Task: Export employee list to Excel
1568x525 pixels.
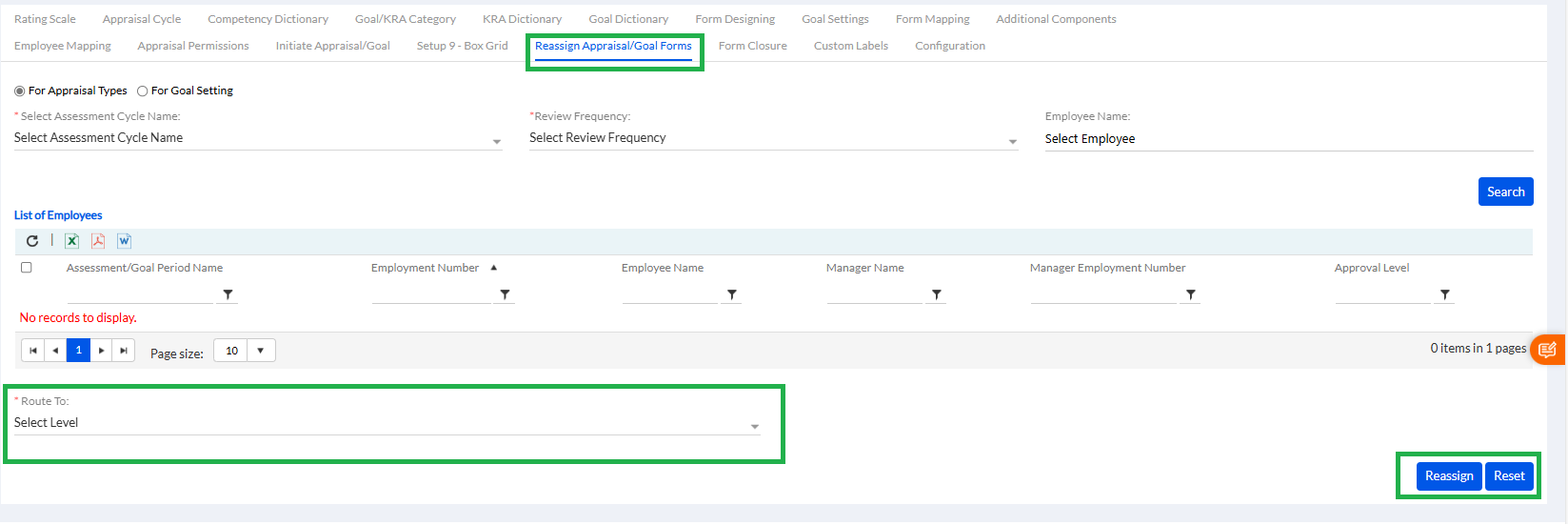Action: click(71, 241)
